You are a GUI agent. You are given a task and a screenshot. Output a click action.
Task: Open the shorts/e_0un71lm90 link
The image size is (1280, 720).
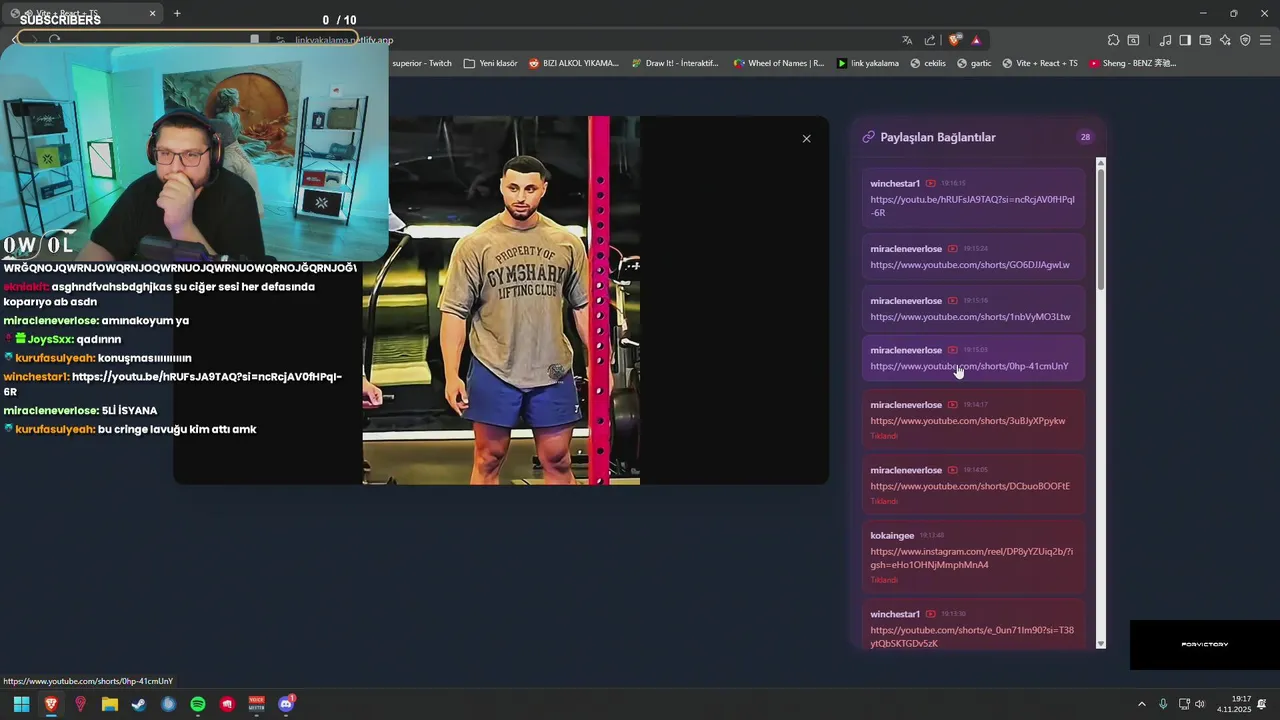[x=971, y=637]
